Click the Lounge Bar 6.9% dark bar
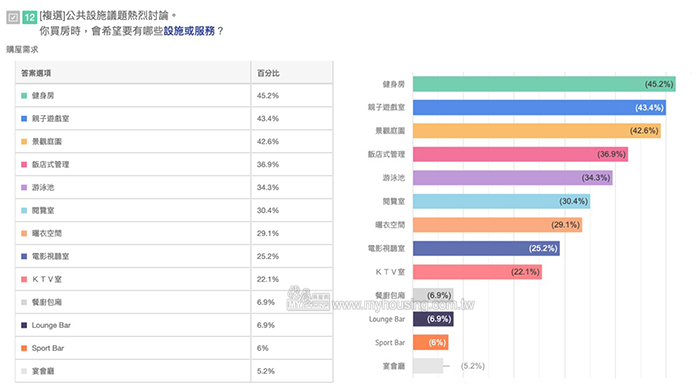The image size is (700, 392). [433, 319]
